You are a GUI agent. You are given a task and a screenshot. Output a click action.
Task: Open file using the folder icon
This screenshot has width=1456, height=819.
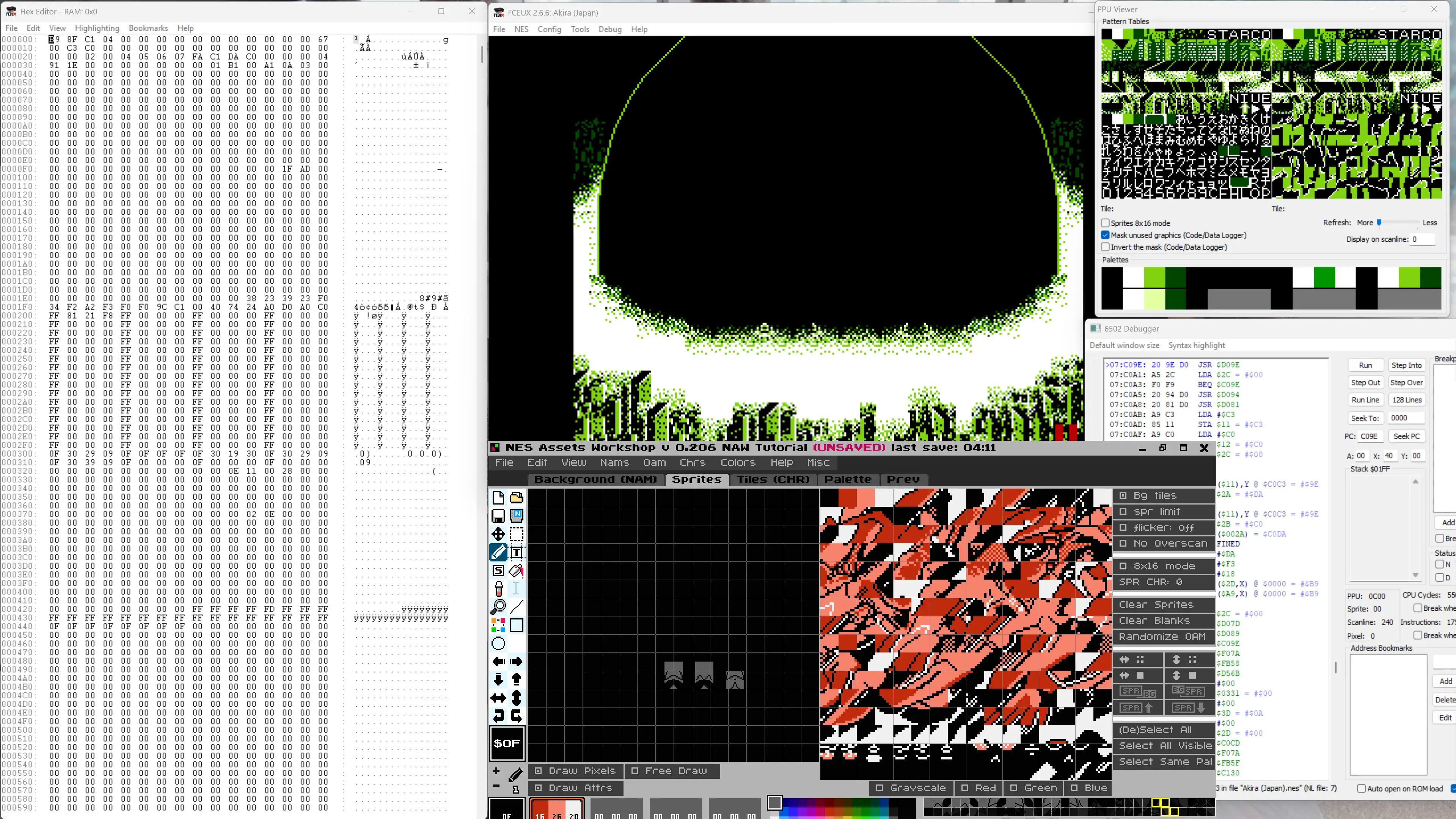click(x=516, y=498)
